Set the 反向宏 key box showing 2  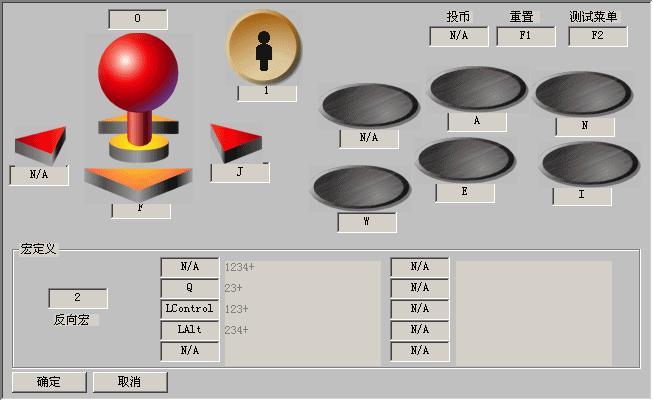click(x=78, y=298)
